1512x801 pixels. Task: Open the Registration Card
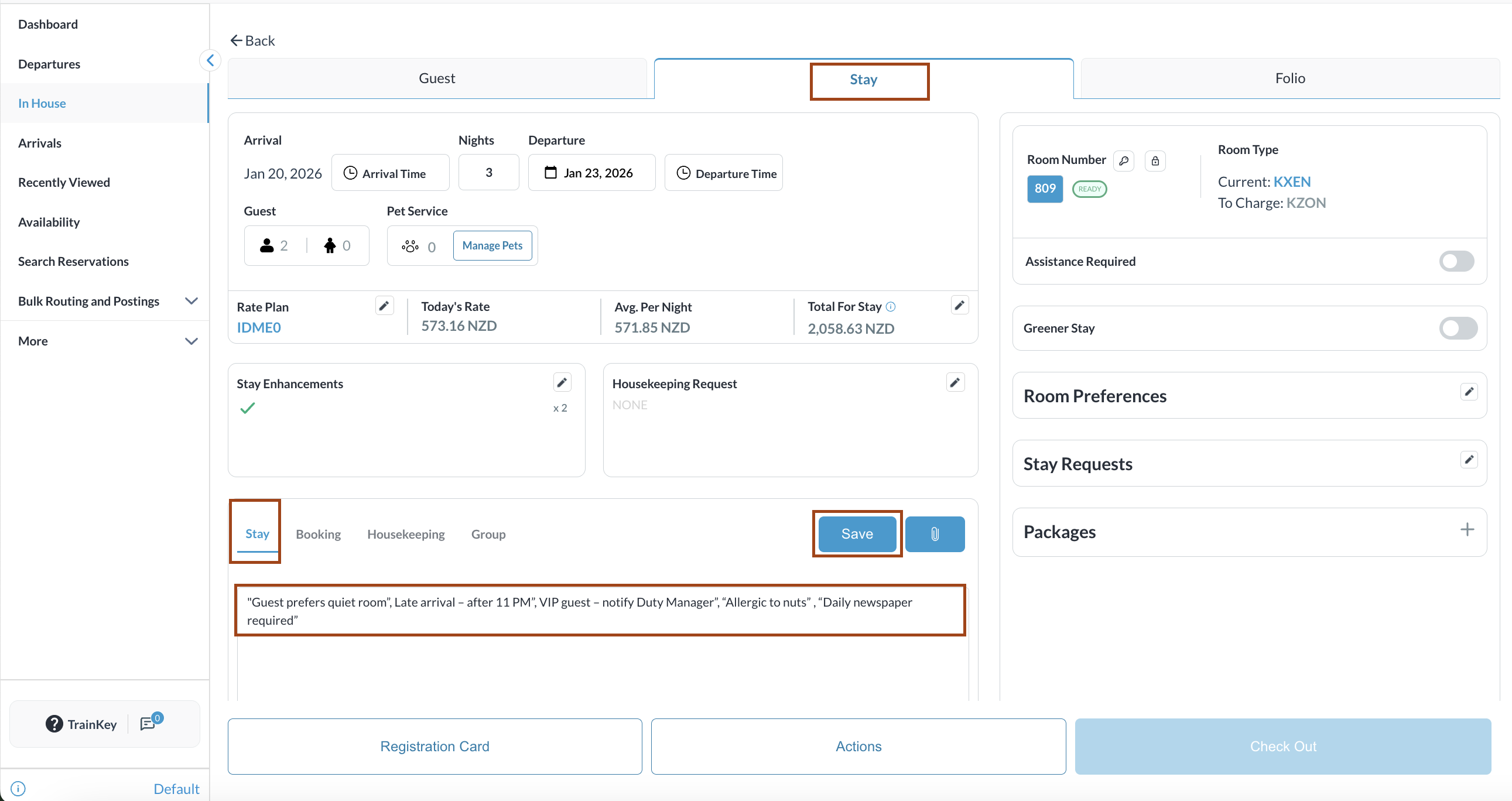point(435,746)
